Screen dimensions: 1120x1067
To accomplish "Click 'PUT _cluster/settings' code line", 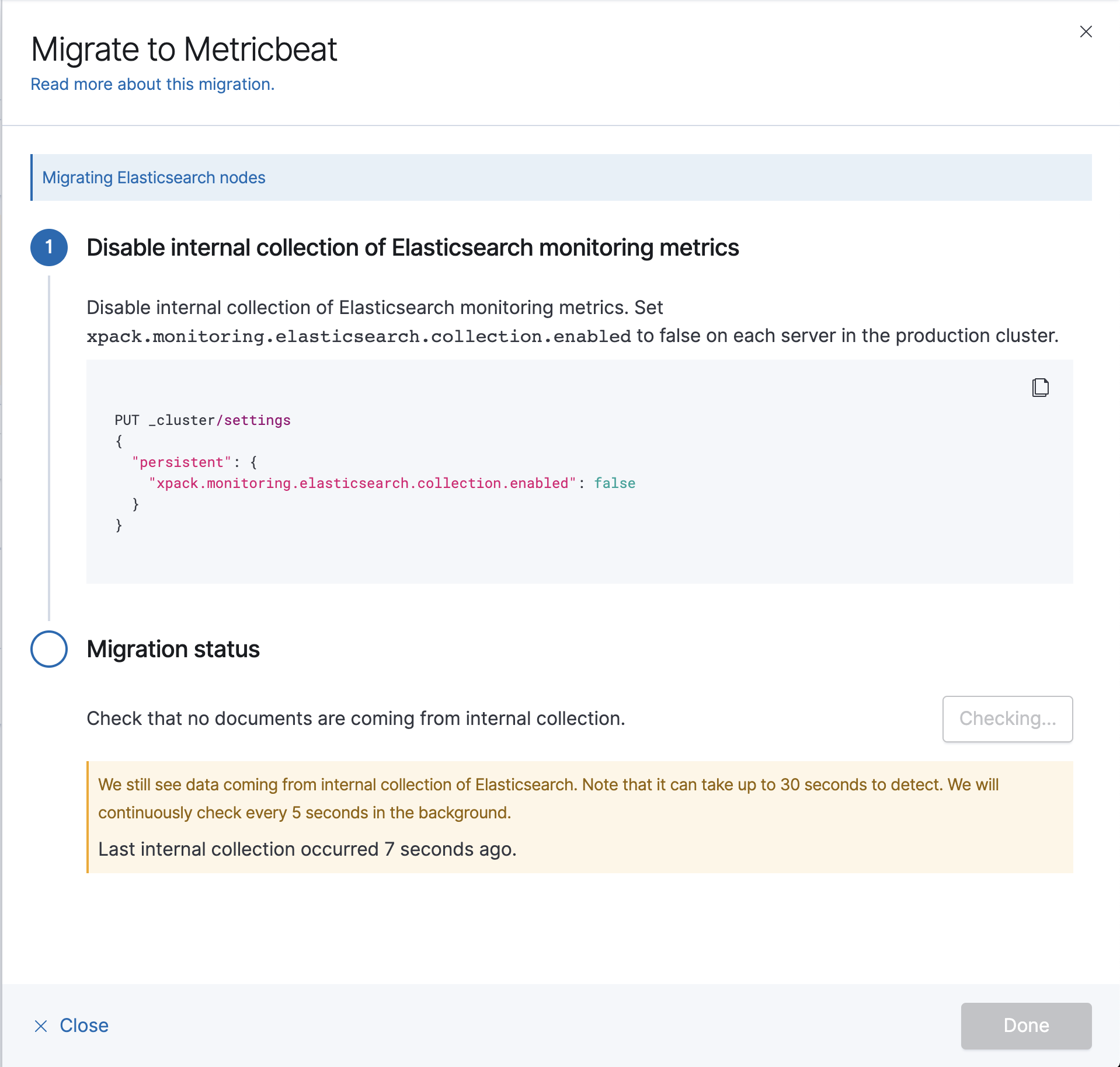I will [x=203, y=420].
